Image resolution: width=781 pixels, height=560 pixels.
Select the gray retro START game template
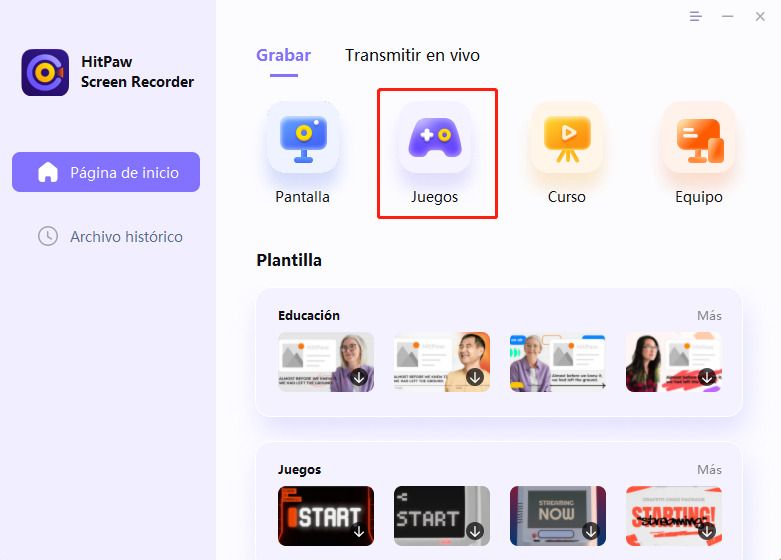(442, 516)
